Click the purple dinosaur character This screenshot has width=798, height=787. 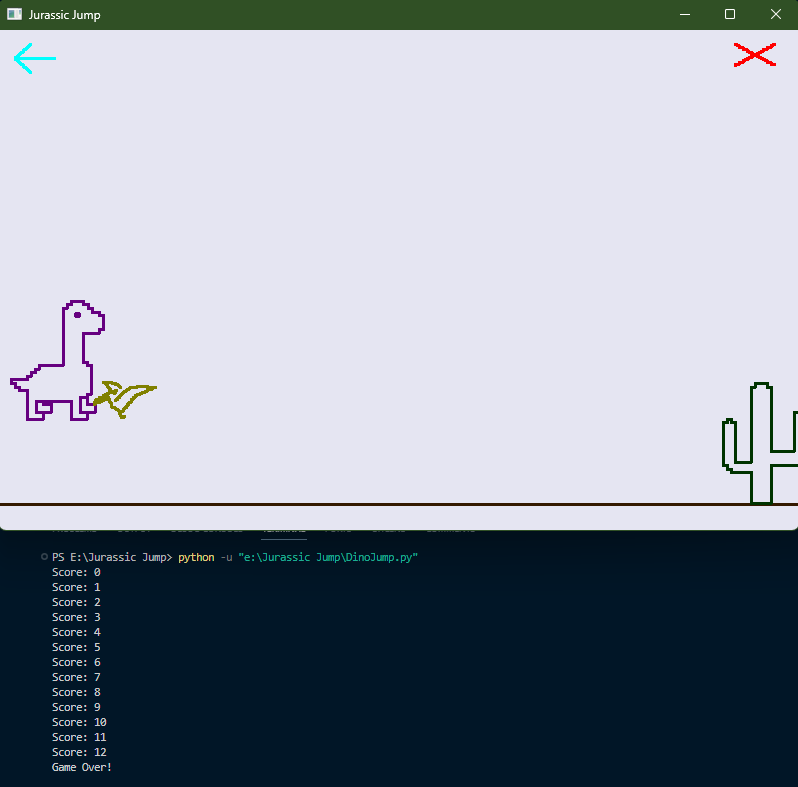coord(58,360)
